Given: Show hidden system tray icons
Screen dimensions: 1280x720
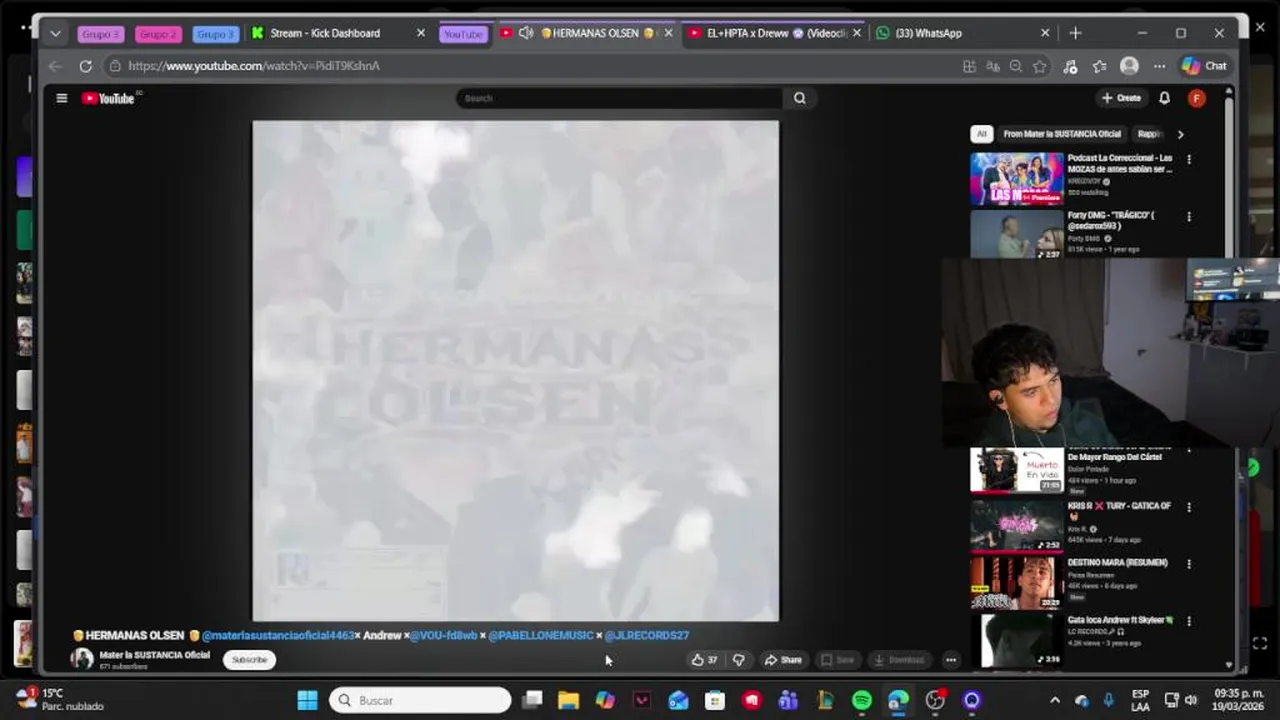Looking at the screenshot, I should [1054, 700].
